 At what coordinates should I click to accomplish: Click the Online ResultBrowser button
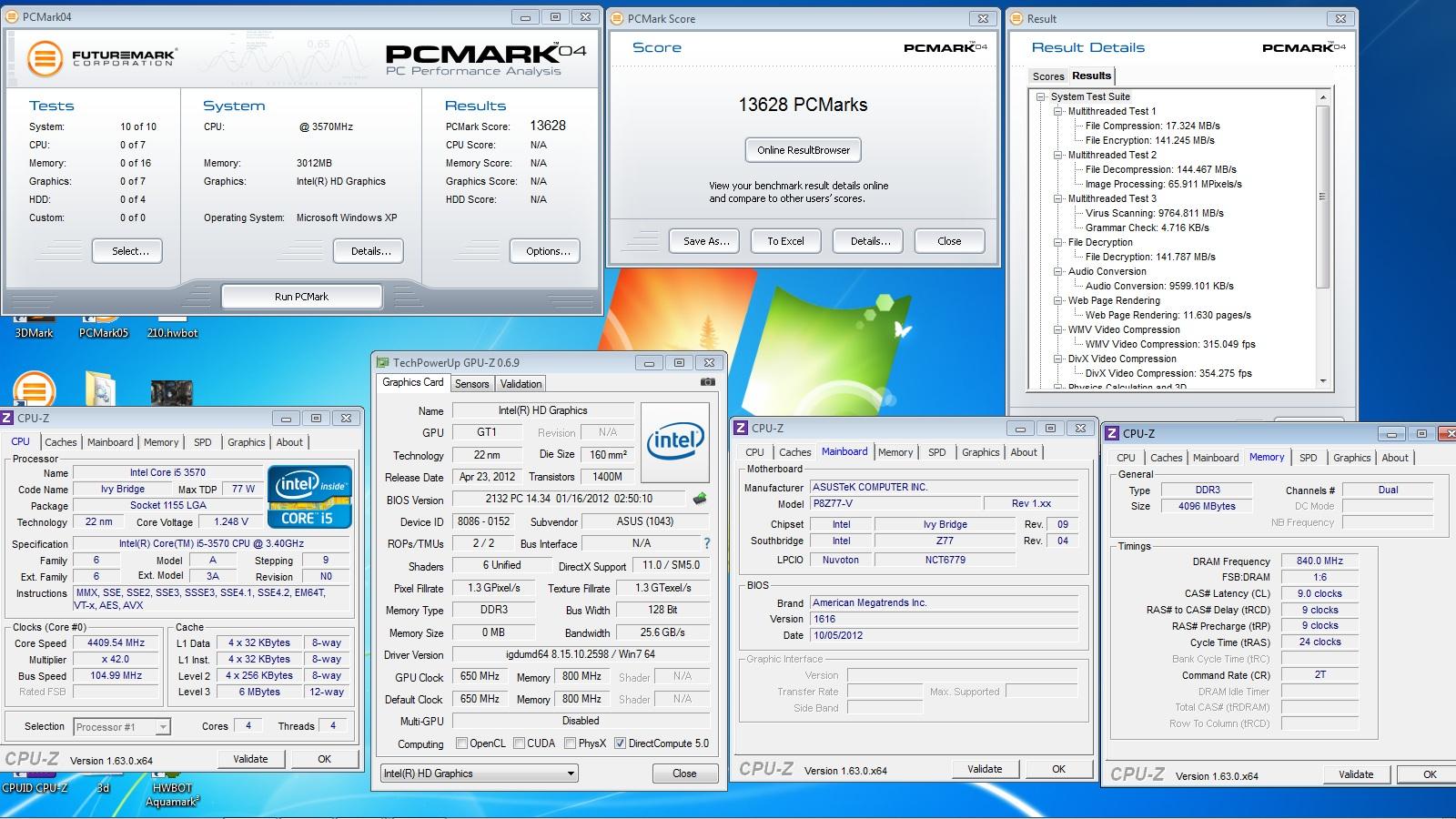(x=804, y=150)
